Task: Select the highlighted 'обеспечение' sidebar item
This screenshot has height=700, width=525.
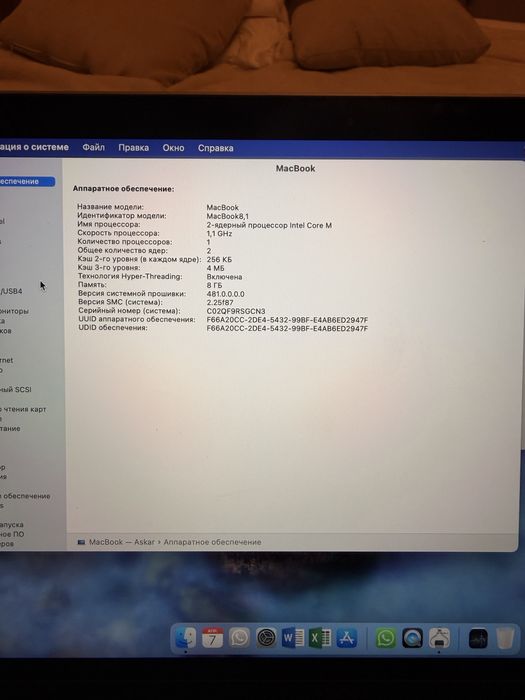Action: (x=27, y=181)
